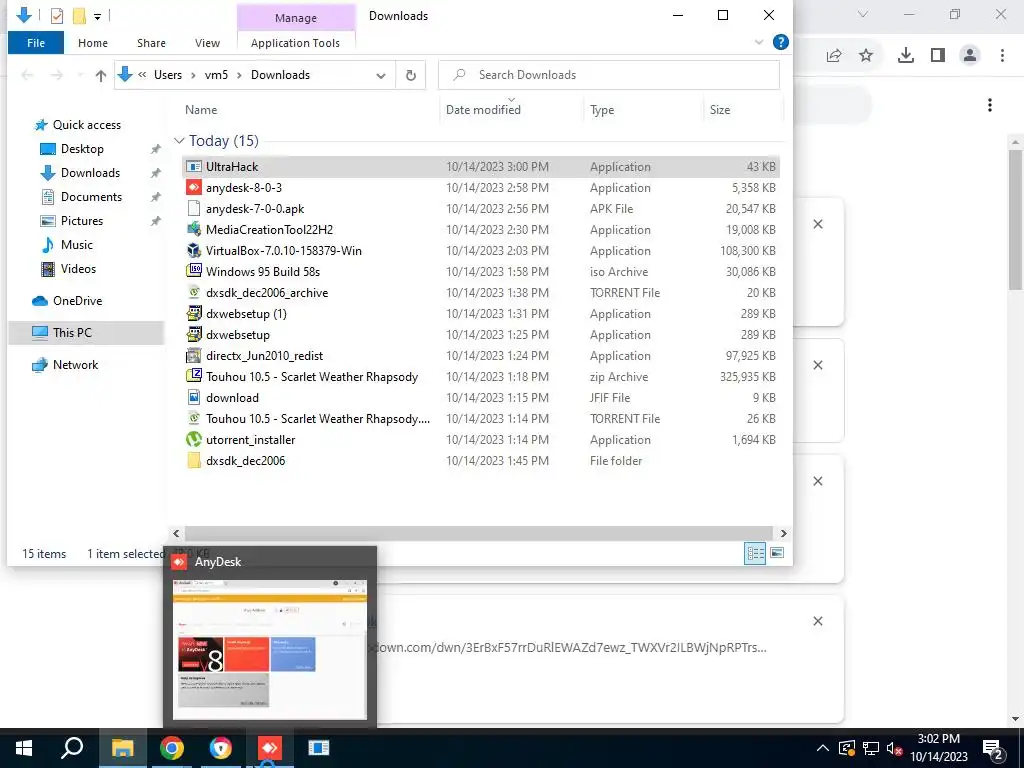Click the horizontal scrollbar right arrow

point(784,534)
